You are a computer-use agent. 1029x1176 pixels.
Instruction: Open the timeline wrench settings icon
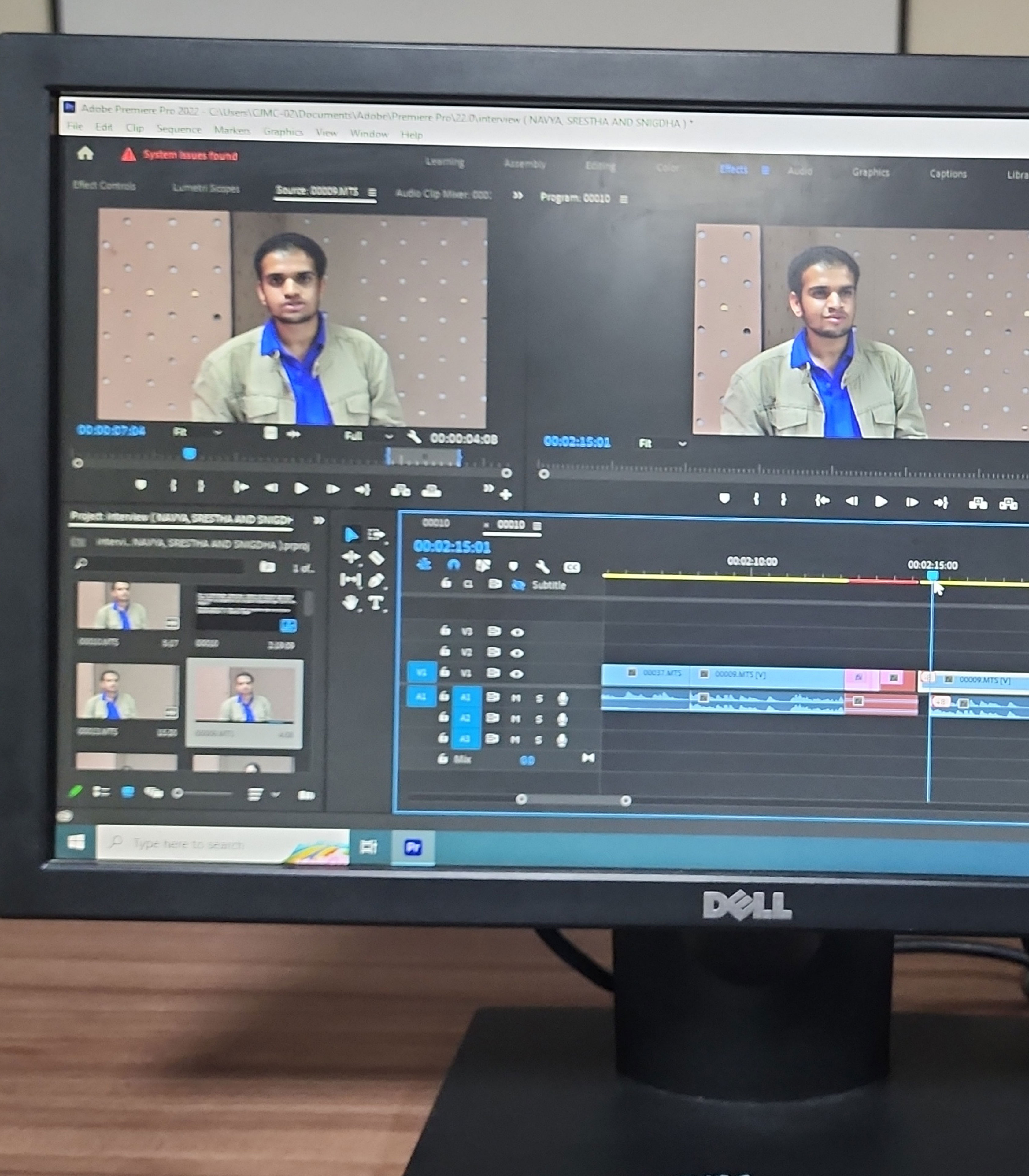[x=542, y=567]
